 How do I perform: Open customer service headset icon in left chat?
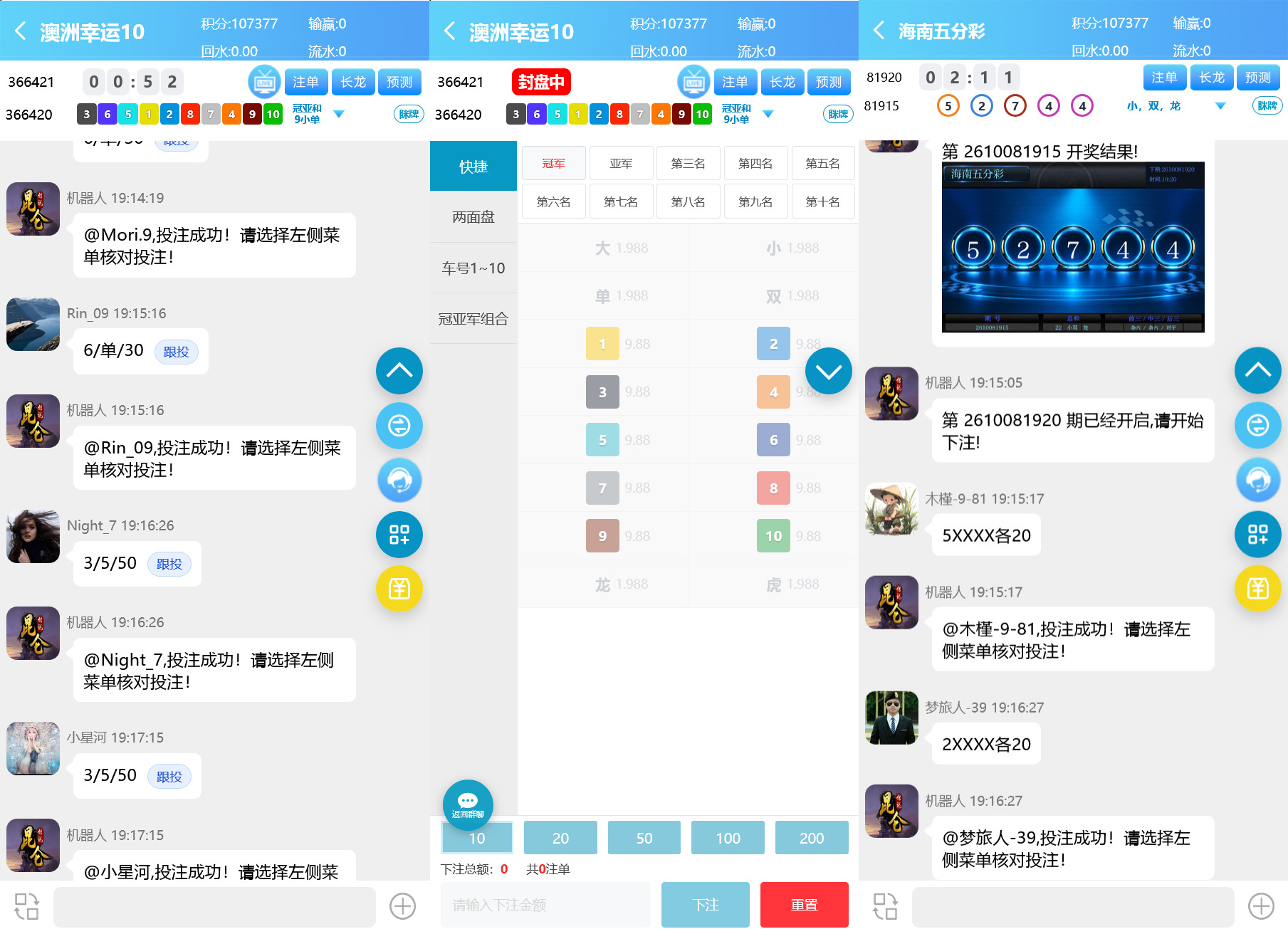[x=399, y=481]
